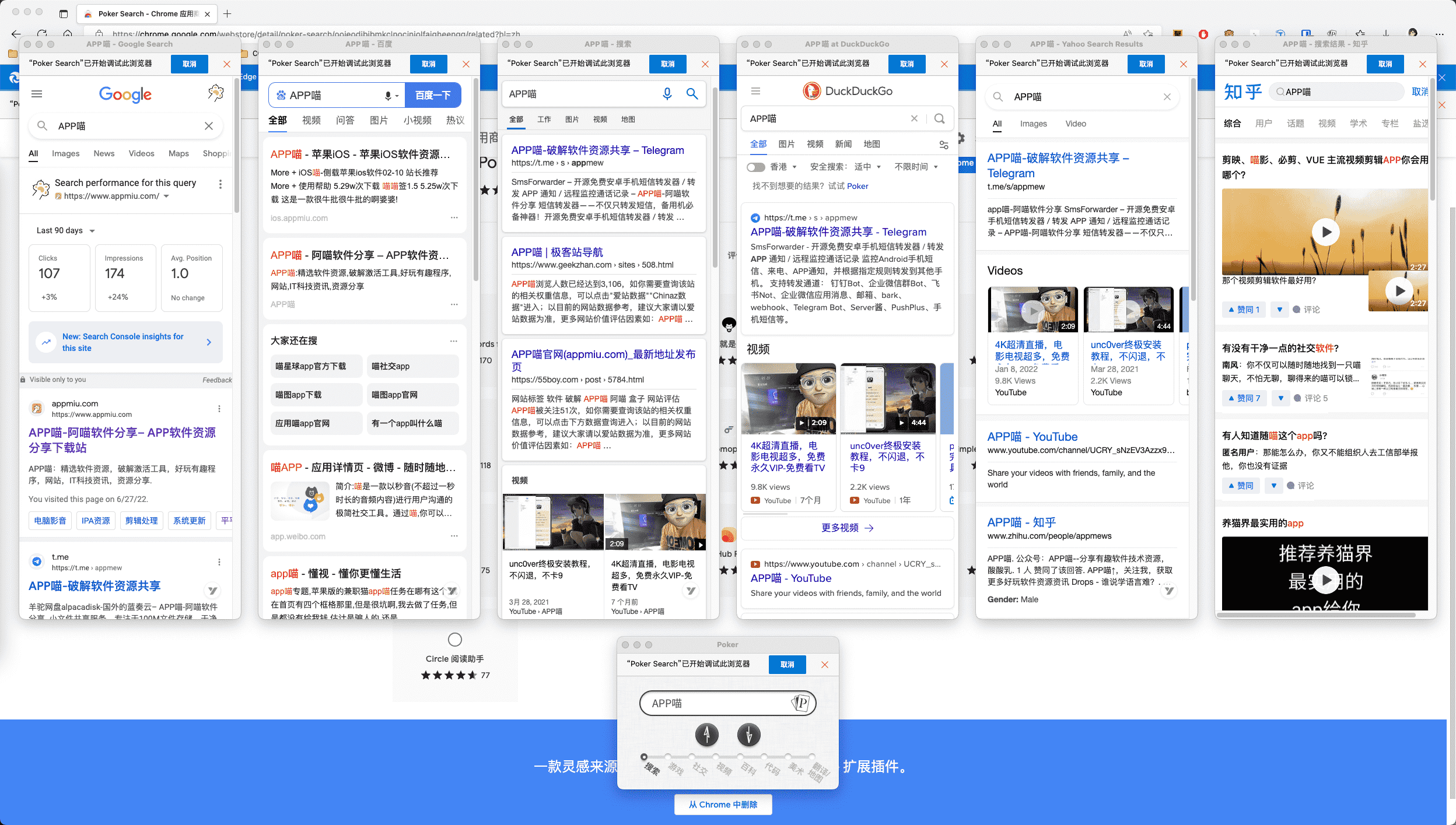The image size is (1456, 825).
Task: Click the Bing microphone icon
Action: [x=667, y=93]
